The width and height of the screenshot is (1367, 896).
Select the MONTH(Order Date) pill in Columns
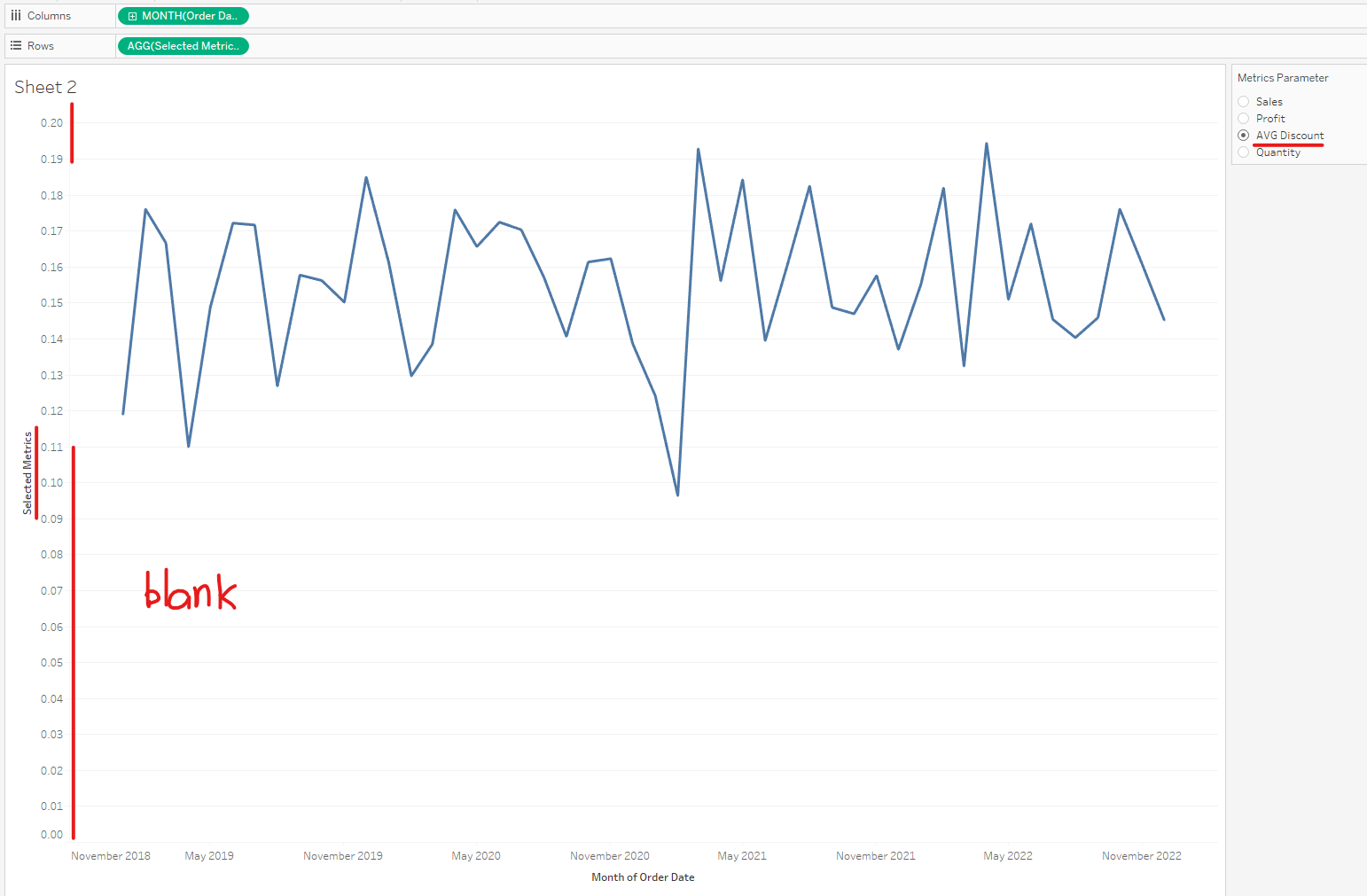[189, 16]
